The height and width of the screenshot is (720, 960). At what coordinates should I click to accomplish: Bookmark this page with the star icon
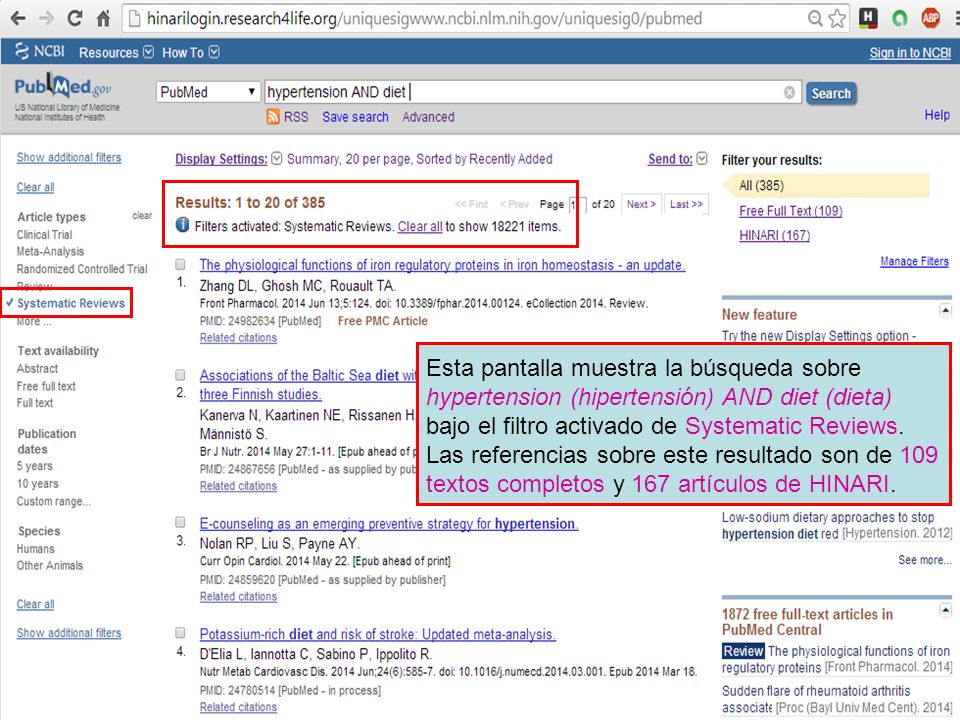coord(836,18)
